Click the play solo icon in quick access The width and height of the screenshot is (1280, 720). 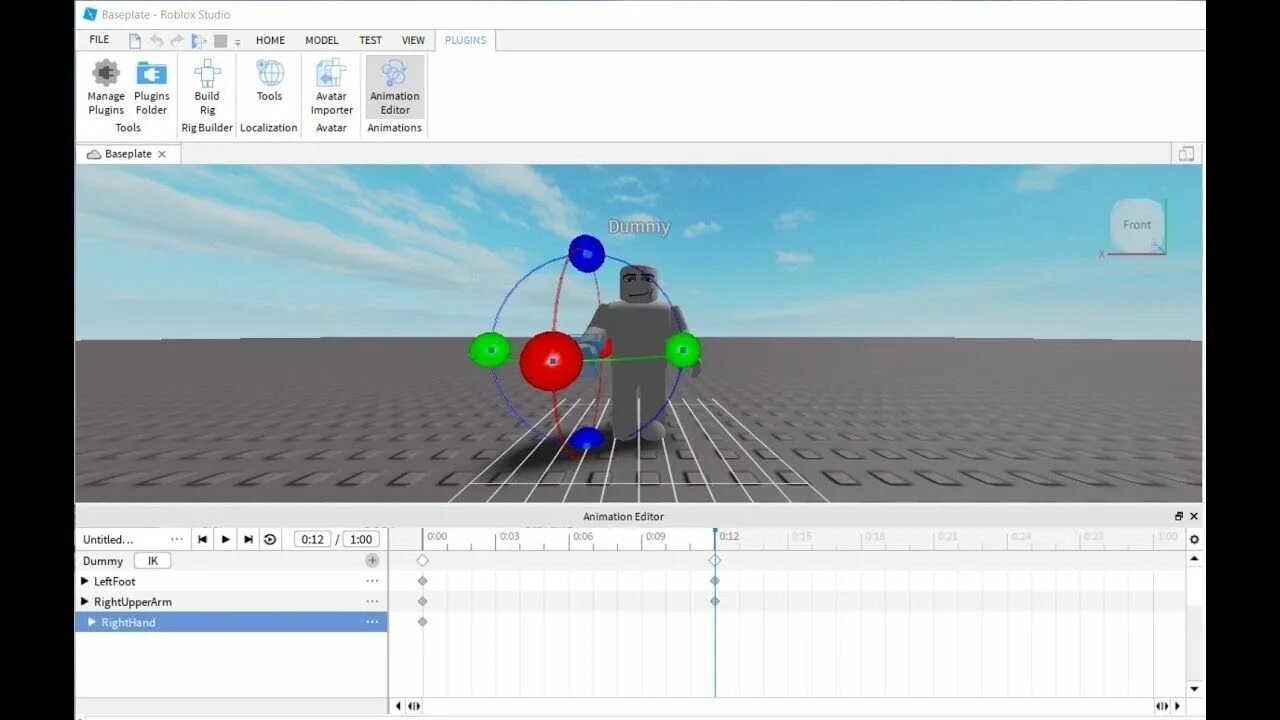coord(199,41)
